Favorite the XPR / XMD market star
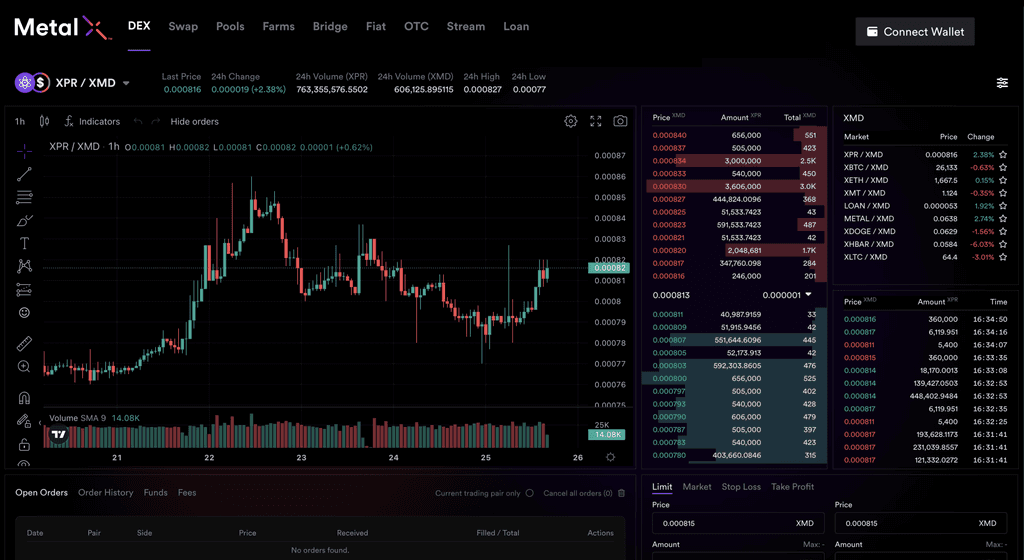Viewport: 1024px width, 560px height. [1003, 155]
